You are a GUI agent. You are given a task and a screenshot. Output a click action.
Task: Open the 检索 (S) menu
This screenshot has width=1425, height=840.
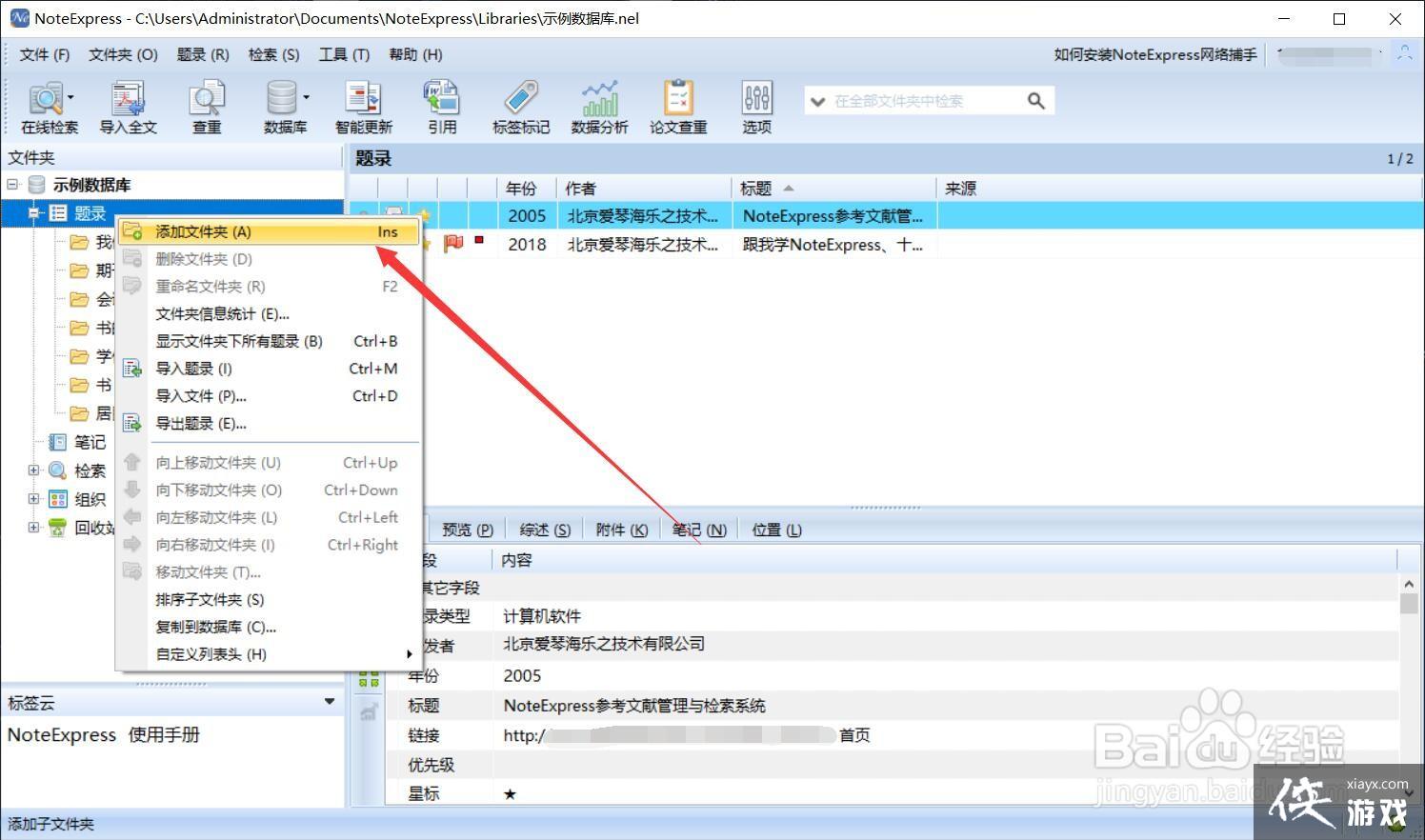tap(274, 54)
